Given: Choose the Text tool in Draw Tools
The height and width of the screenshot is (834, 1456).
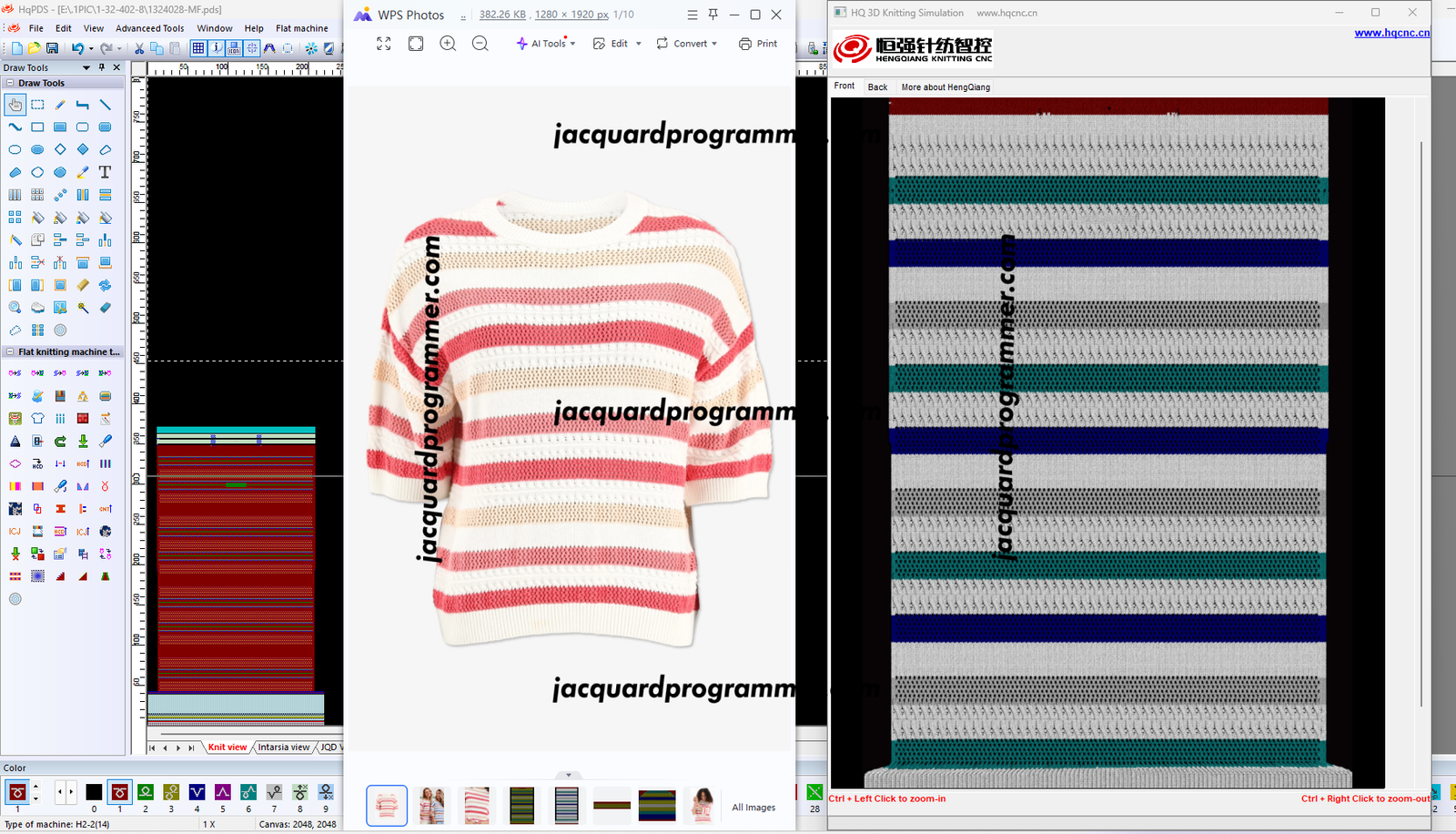Looking at the screenshot, I should pyautogui.click(x=105, y=172).
